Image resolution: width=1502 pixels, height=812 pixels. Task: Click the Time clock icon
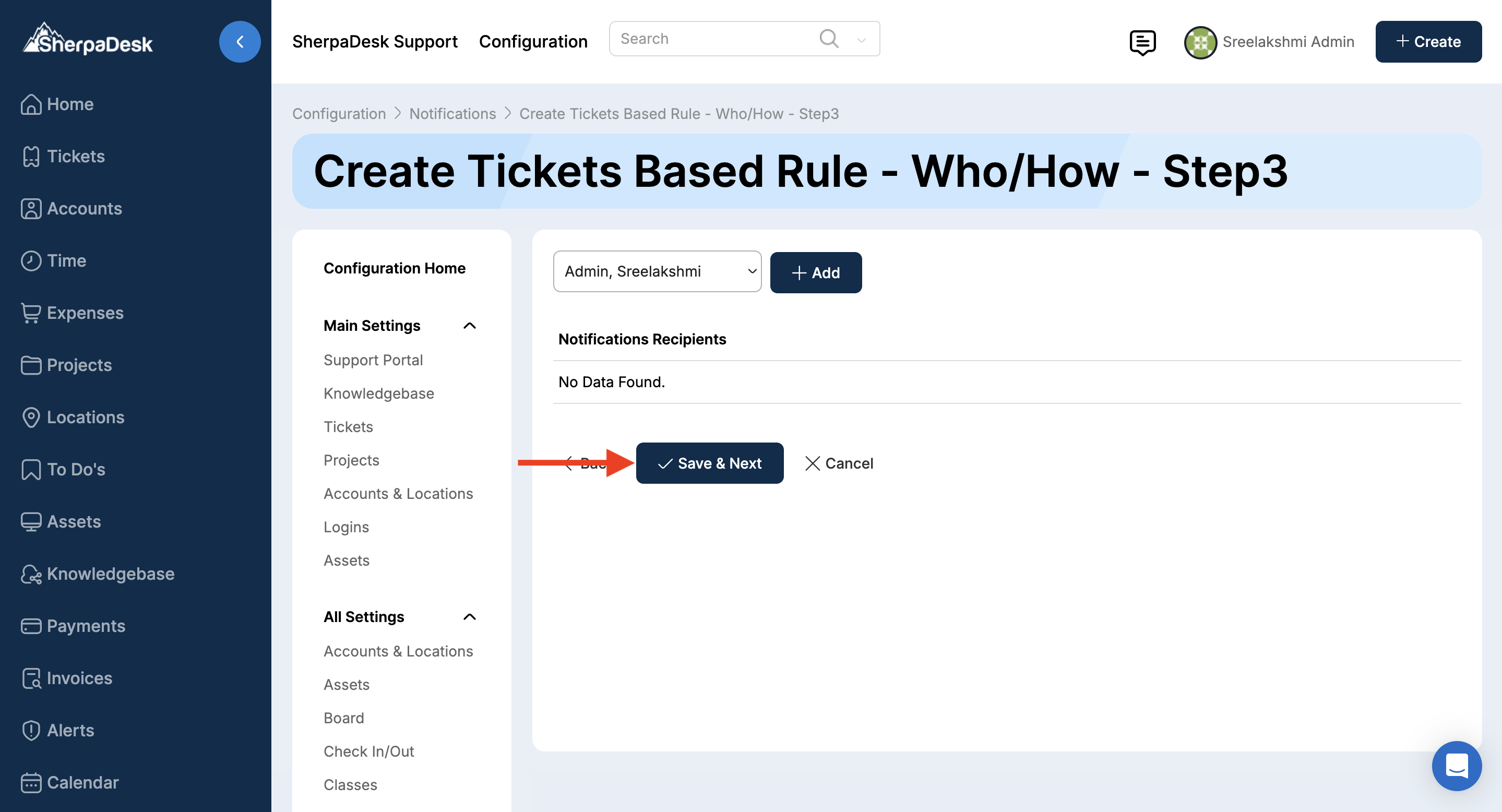point(31,260)
